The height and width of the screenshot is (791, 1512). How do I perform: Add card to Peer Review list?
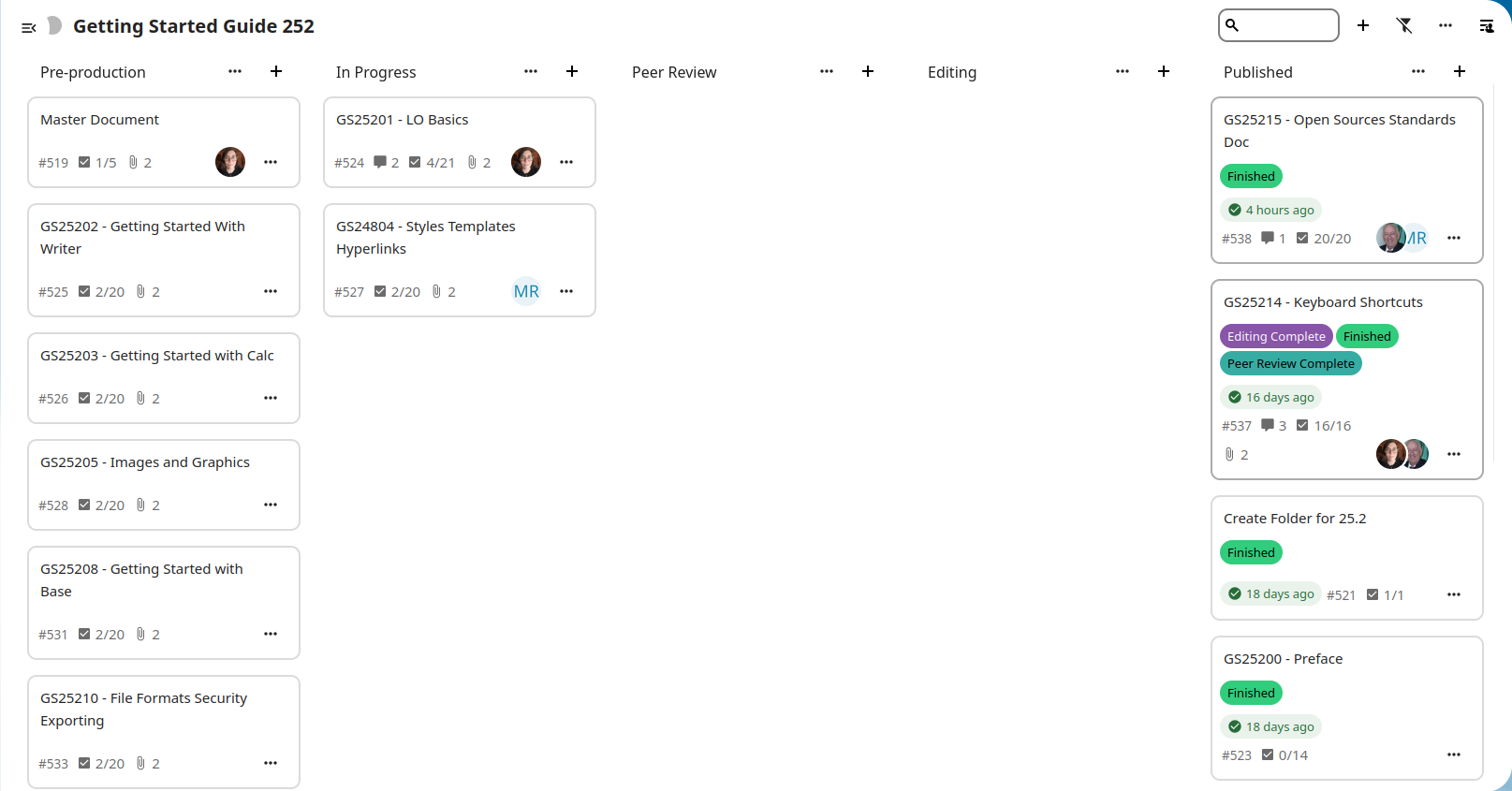pyautogui.click(x=868, y=71)
